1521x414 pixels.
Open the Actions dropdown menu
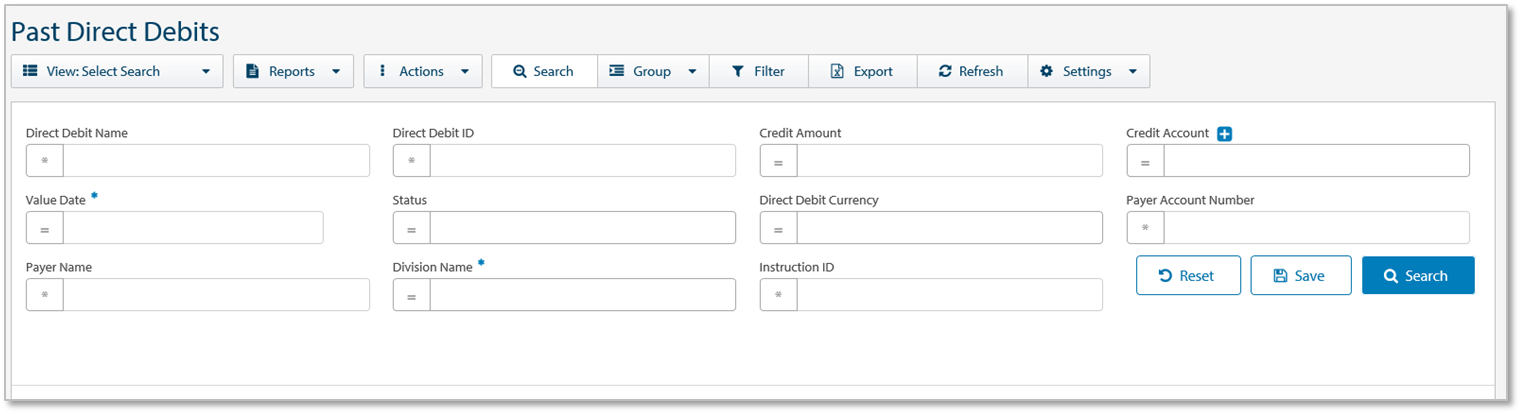[x=422, y=71]
